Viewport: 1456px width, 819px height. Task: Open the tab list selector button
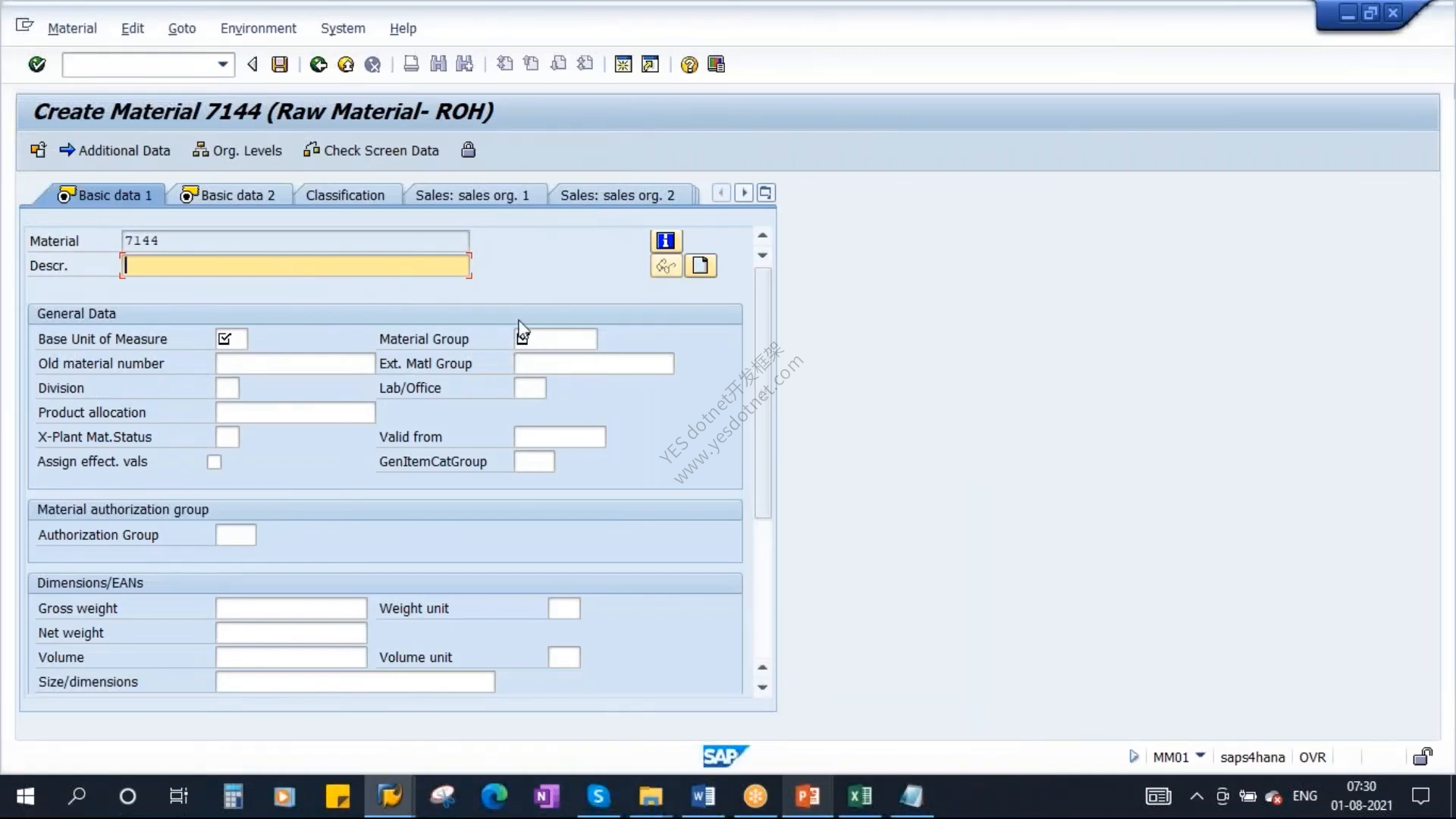765,193
